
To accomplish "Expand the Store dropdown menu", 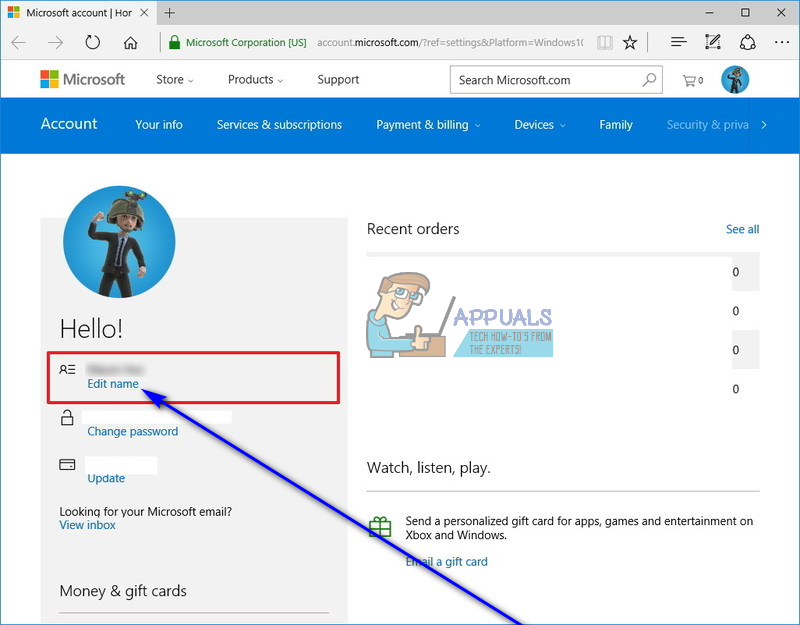I will coord(174,80).
